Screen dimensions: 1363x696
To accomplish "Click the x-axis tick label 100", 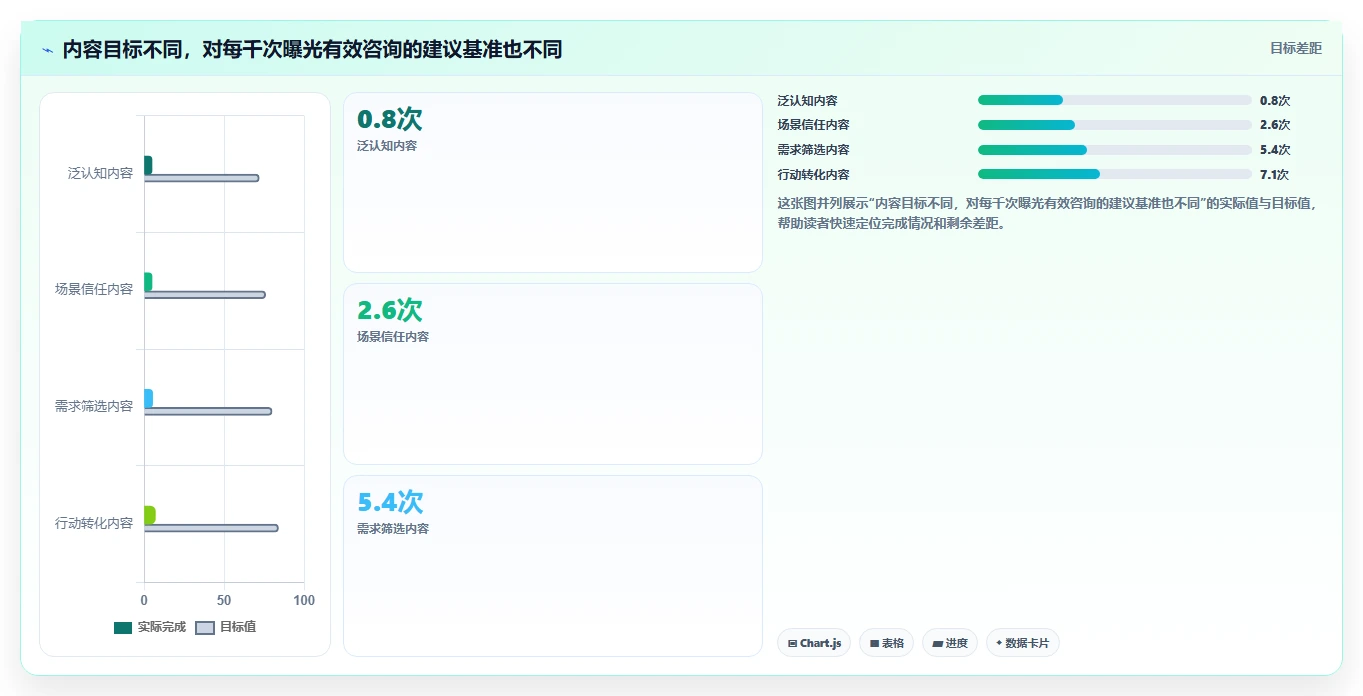I will [304, 601].
